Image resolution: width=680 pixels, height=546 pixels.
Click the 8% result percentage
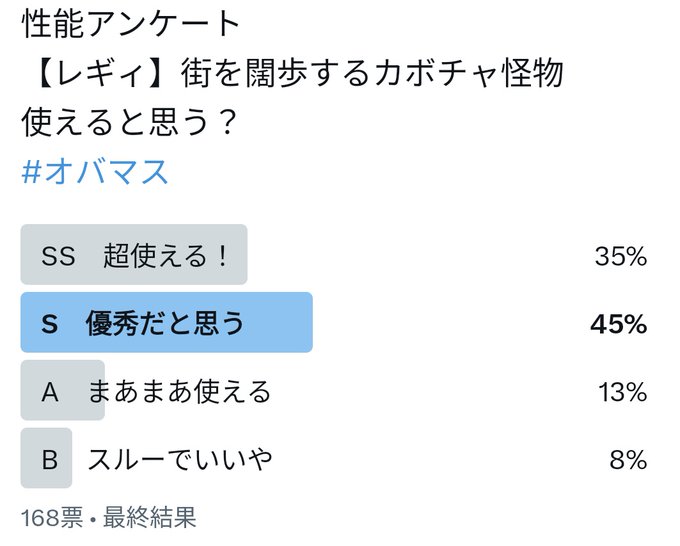click(628, 460)
